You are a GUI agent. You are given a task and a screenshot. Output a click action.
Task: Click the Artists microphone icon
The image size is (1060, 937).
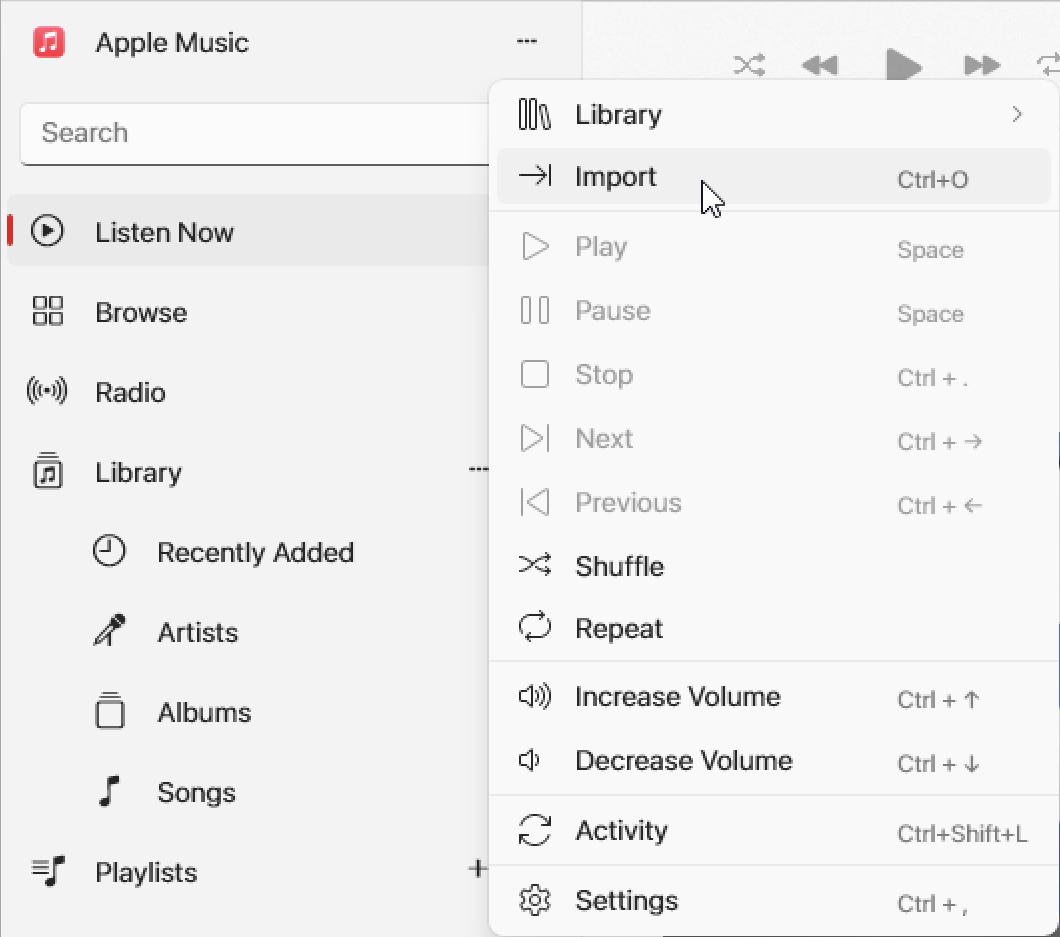[x=109, y=630]
